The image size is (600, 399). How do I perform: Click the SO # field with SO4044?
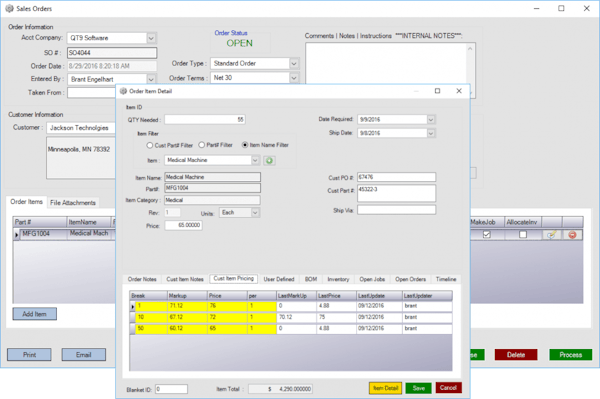(112, 53)
